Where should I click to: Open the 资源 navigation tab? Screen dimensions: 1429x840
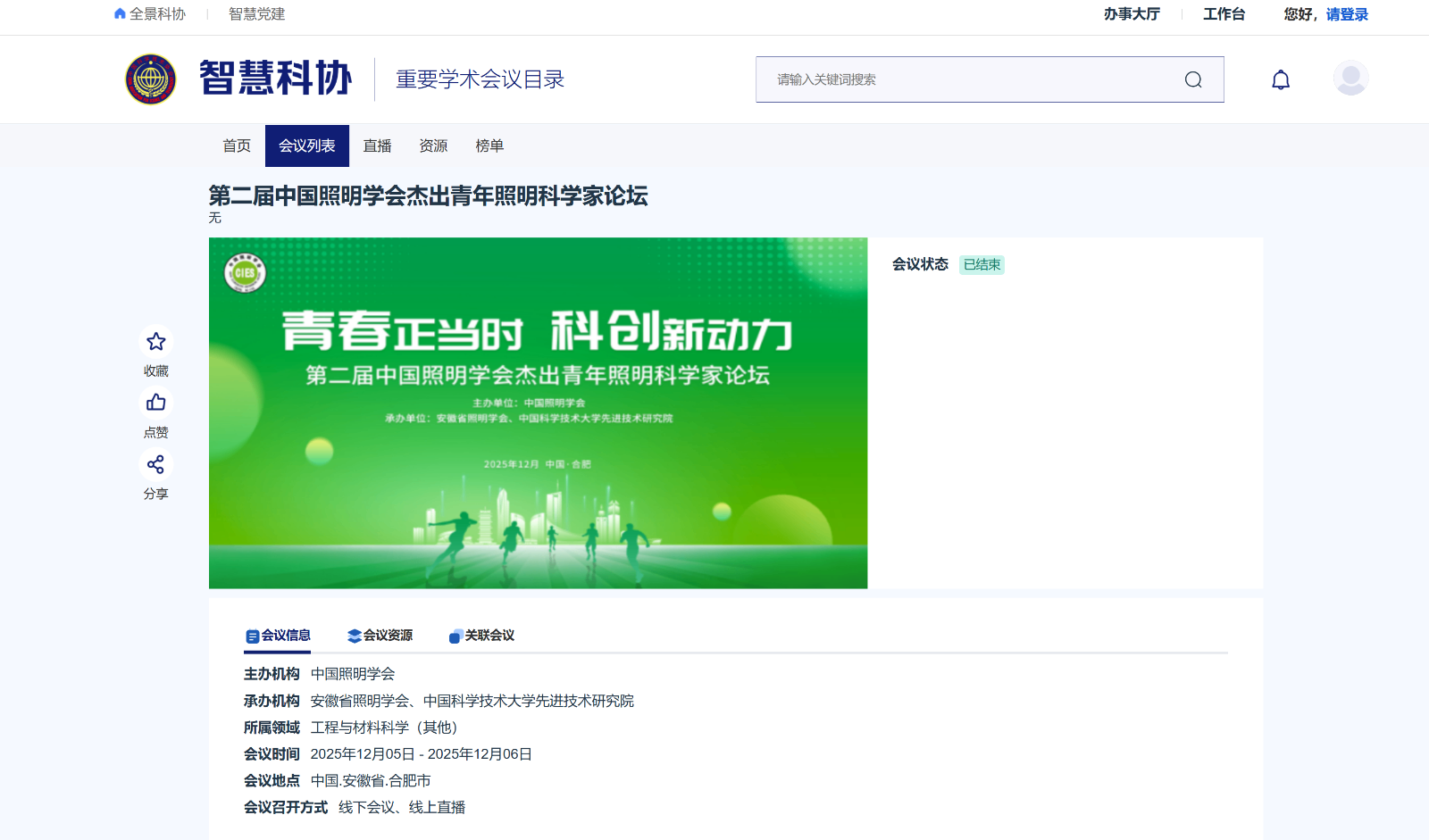pos(433,146)
